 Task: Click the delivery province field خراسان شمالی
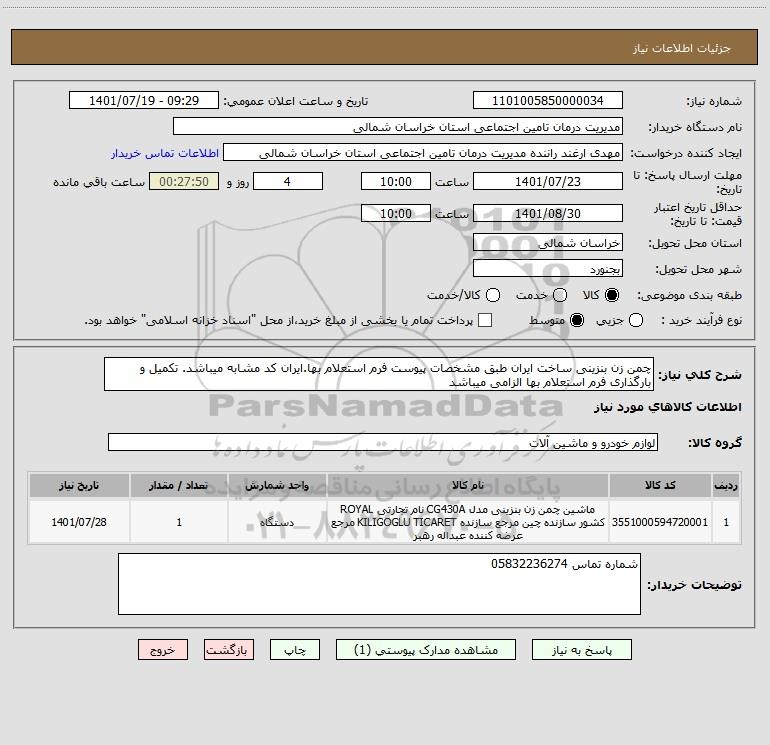click(x=548, y=243)
